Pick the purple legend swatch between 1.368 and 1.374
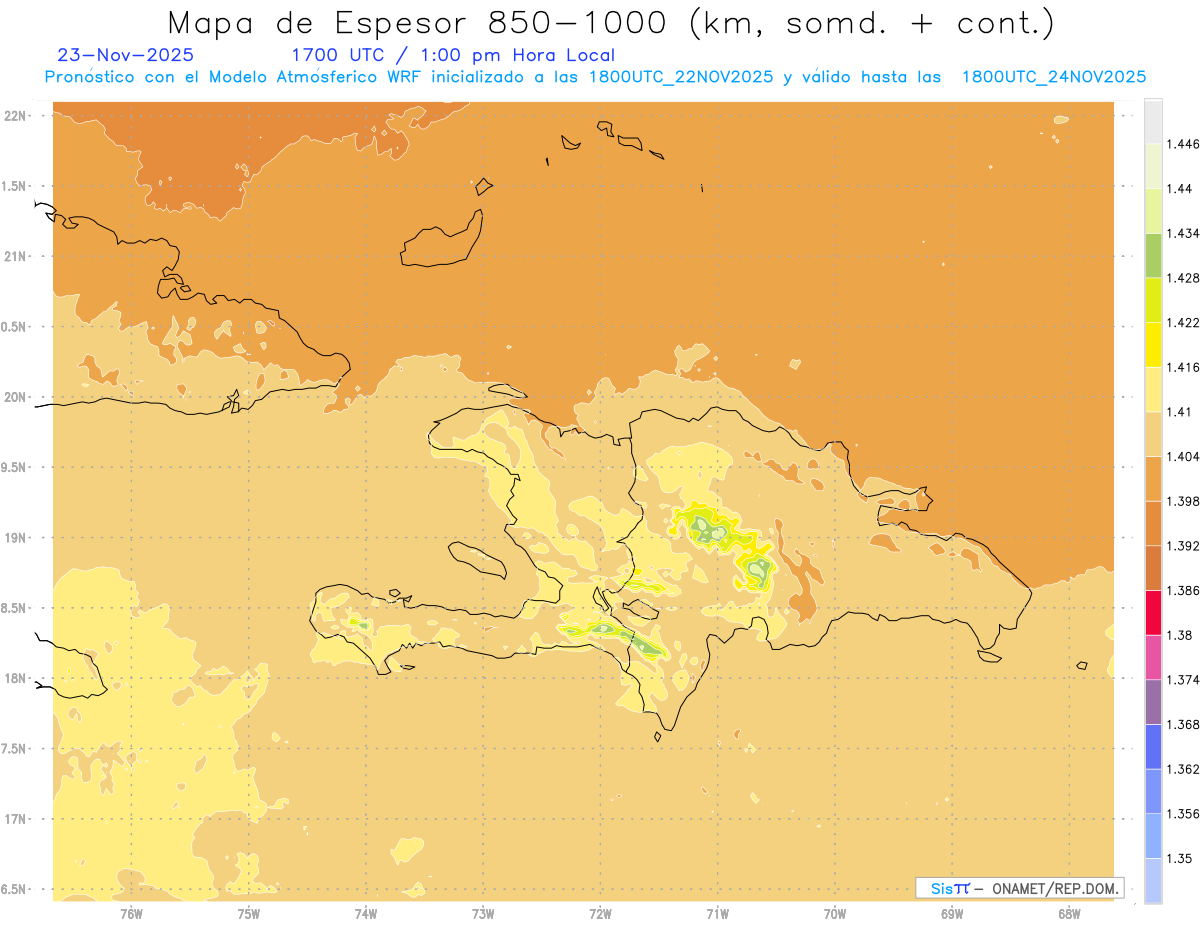Viewport: 1200px width, 927px height. pos(1153,701)
